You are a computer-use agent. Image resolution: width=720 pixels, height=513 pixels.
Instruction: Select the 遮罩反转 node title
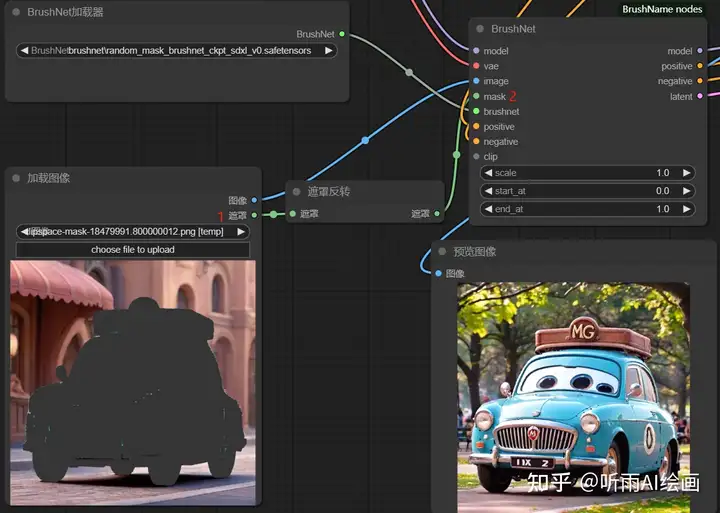click(x=329, y=192)
